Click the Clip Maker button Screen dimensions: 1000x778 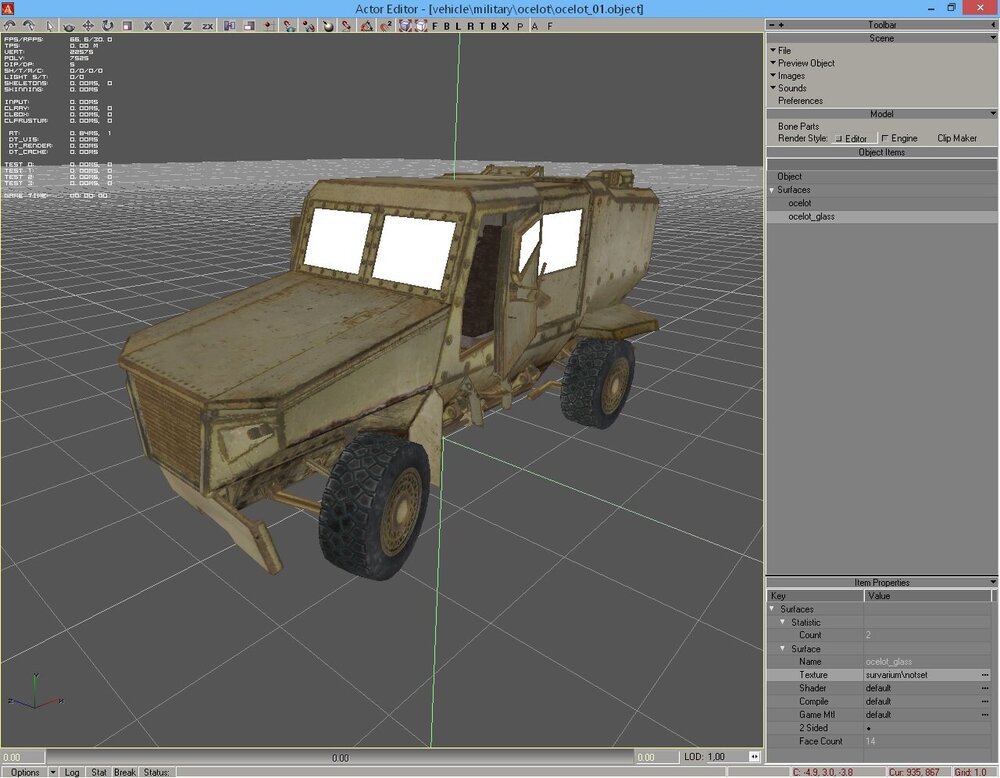pyautogui.click(x=957, y=139)
